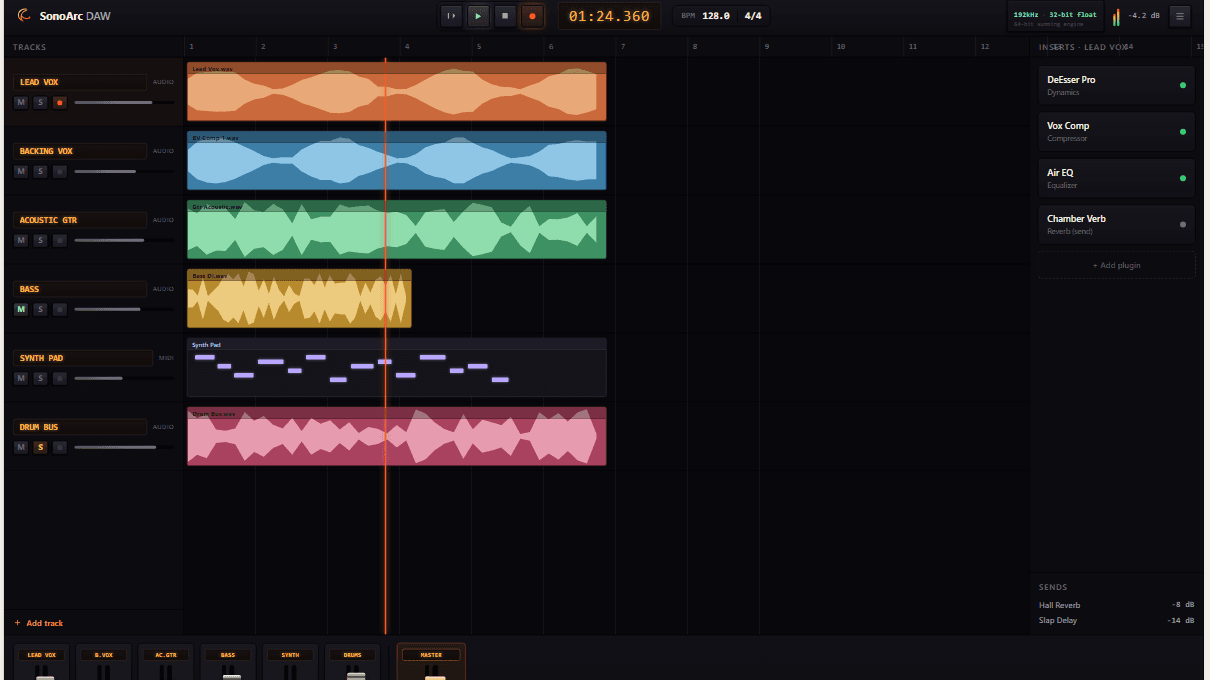Select the B.VOX mixer channel strip
The height and width of the screenshot is (680, 1210).
click(103, 662)
